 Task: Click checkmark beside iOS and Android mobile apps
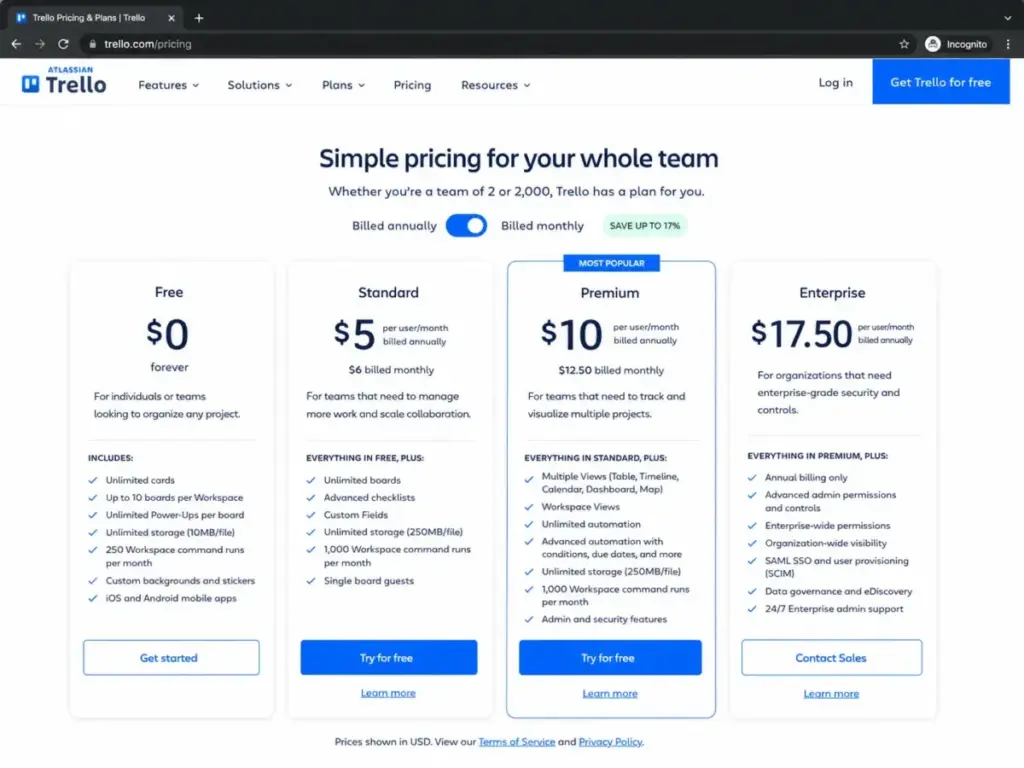pyautogui.click(x=93, y=598)
